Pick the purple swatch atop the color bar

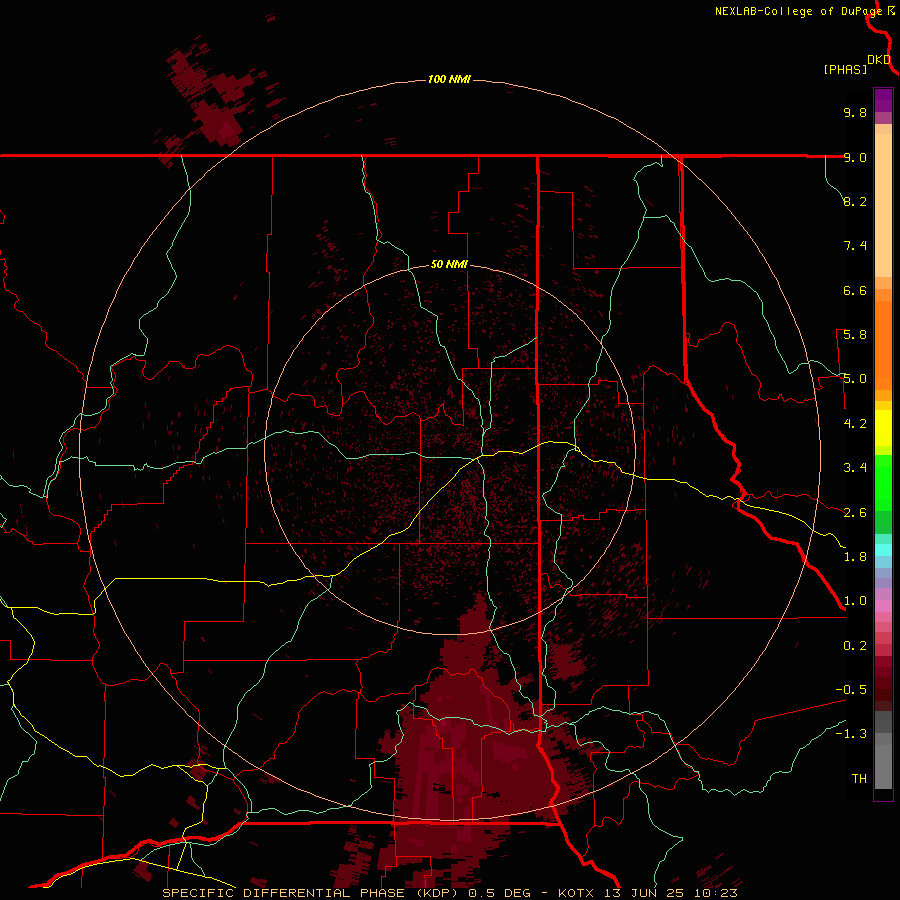[883, 100]
